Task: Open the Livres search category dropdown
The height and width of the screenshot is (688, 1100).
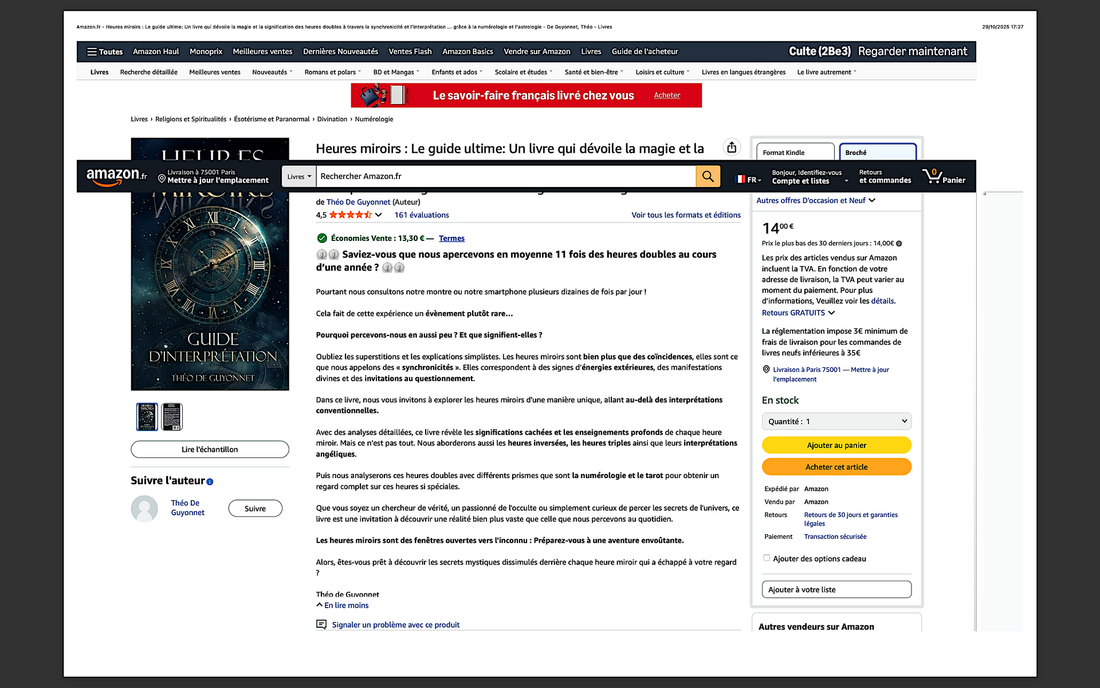Action: click(299, 177)
